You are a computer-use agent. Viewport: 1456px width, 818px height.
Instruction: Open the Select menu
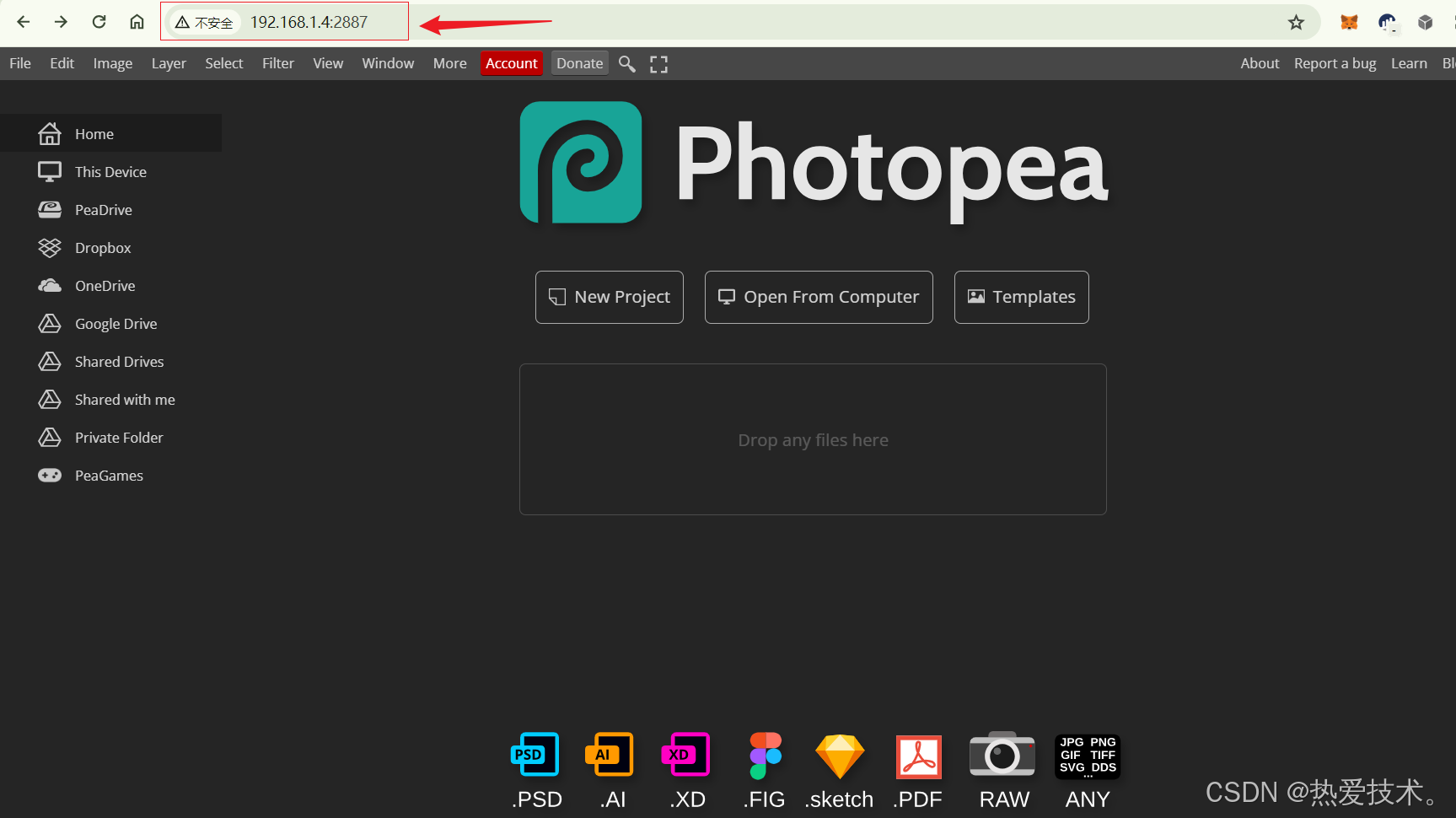coord(224,63)
